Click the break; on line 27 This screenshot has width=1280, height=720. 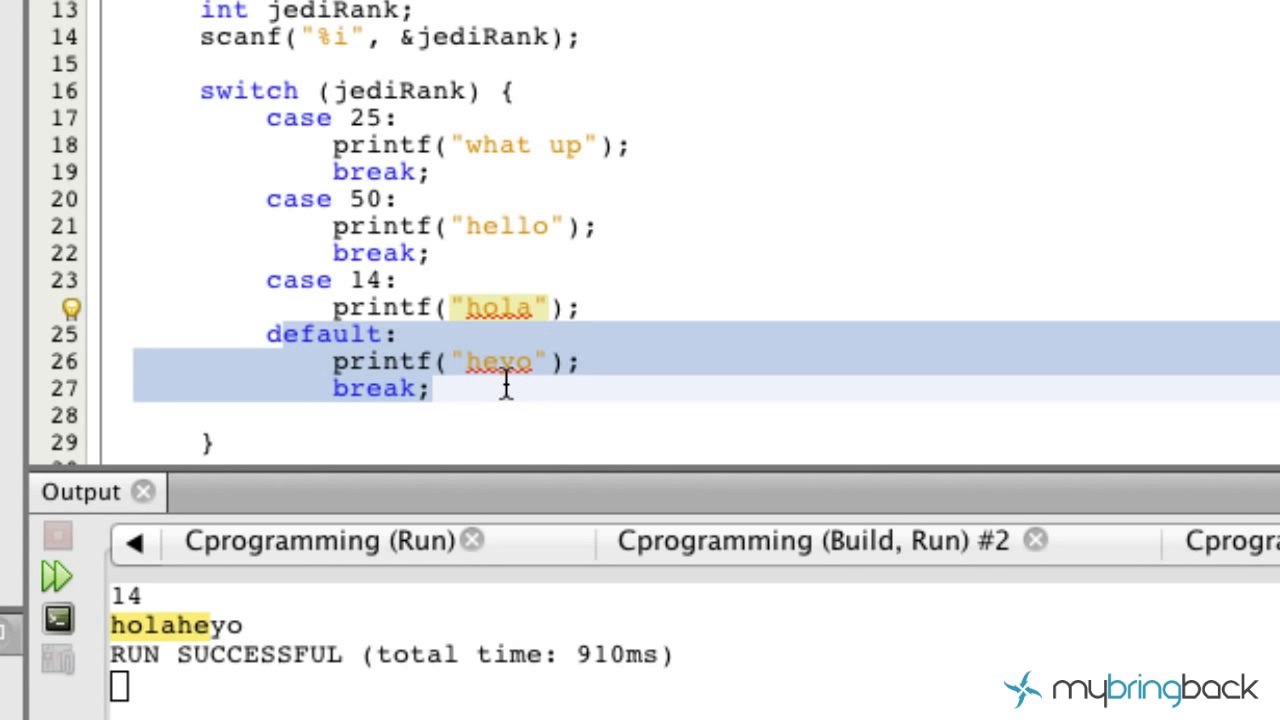click(x=381, y=388)
